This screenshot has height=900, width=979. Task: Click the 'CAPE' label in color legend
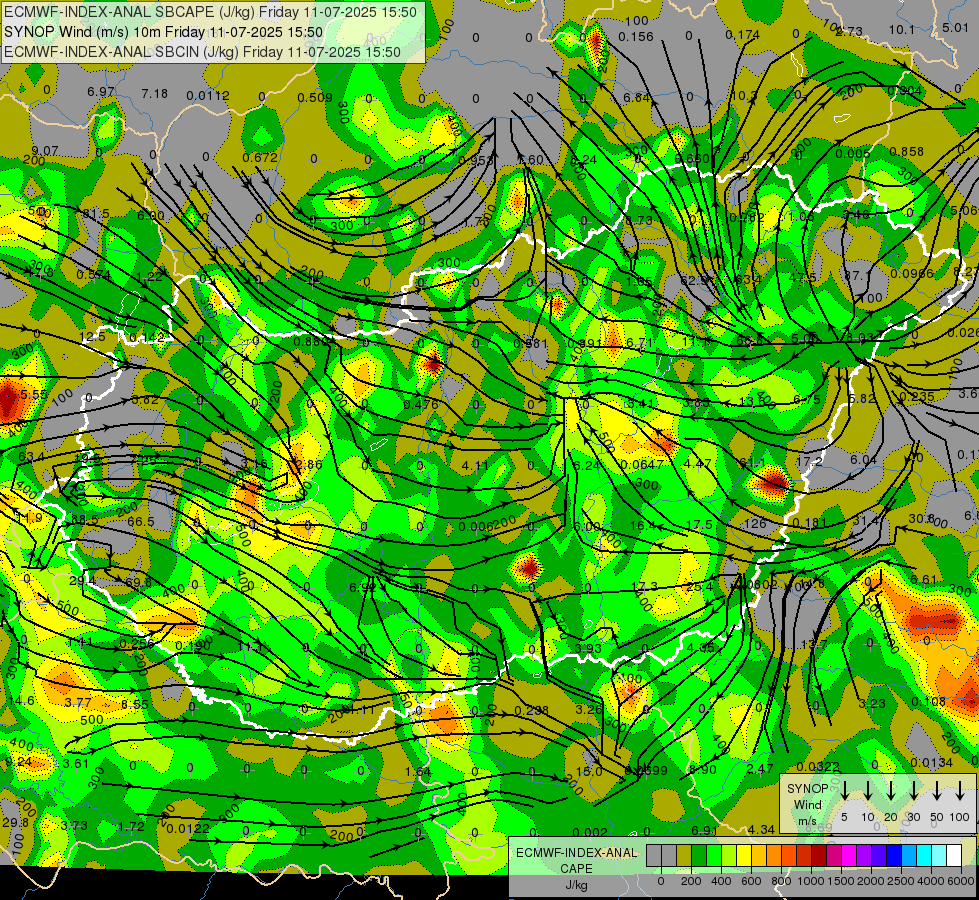pos(576,869)
